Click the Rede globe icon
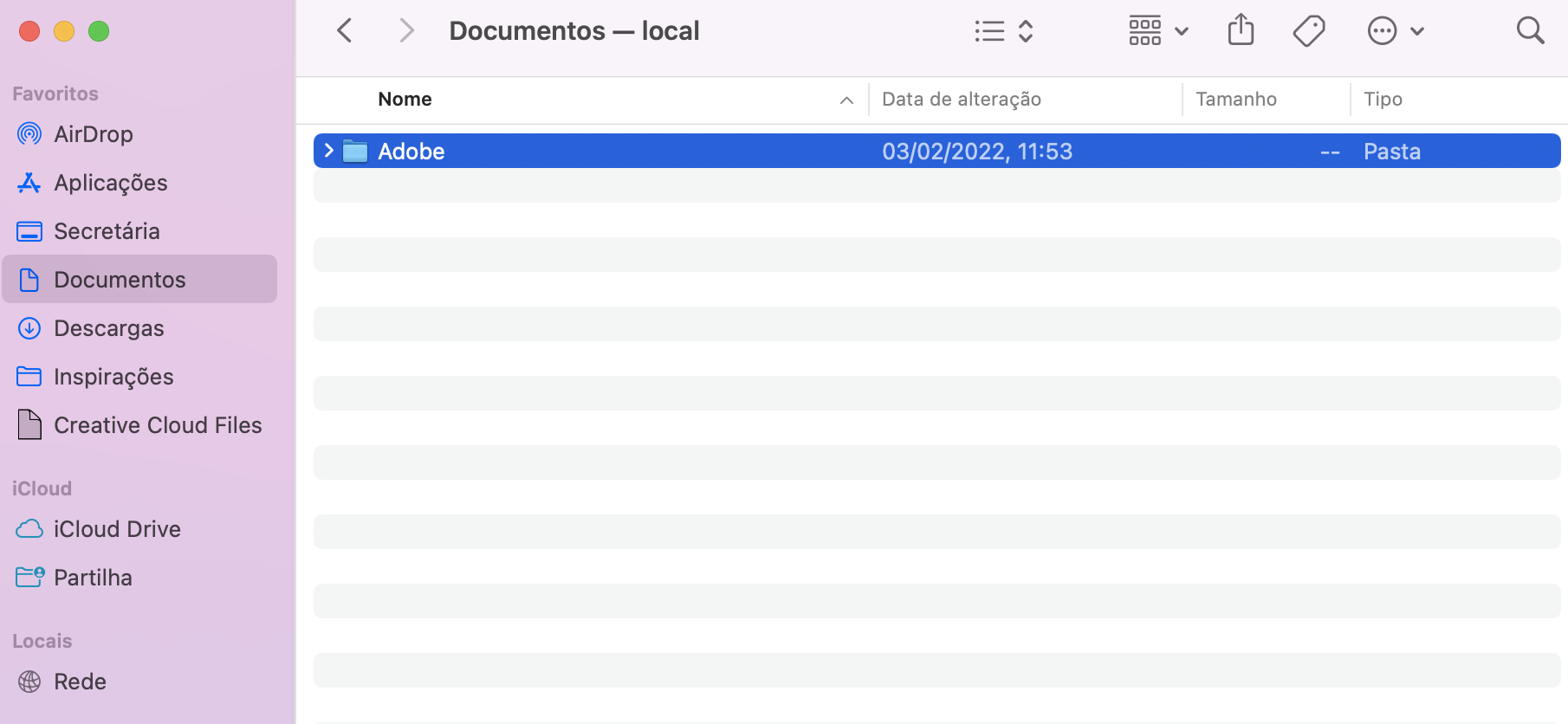This screenshot has width=1568, height=724. (29, 682)
